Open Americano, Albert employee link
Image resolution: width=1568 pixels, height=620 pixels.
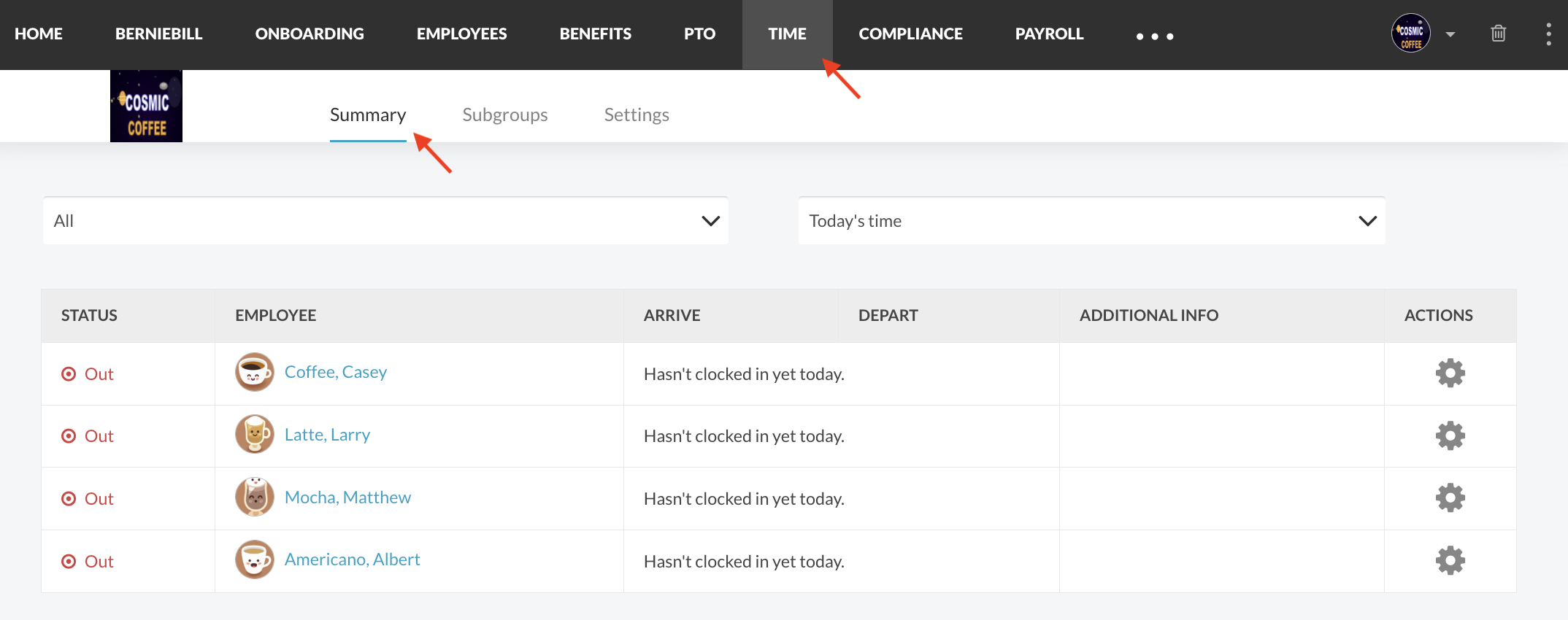[x=352, y=559]
